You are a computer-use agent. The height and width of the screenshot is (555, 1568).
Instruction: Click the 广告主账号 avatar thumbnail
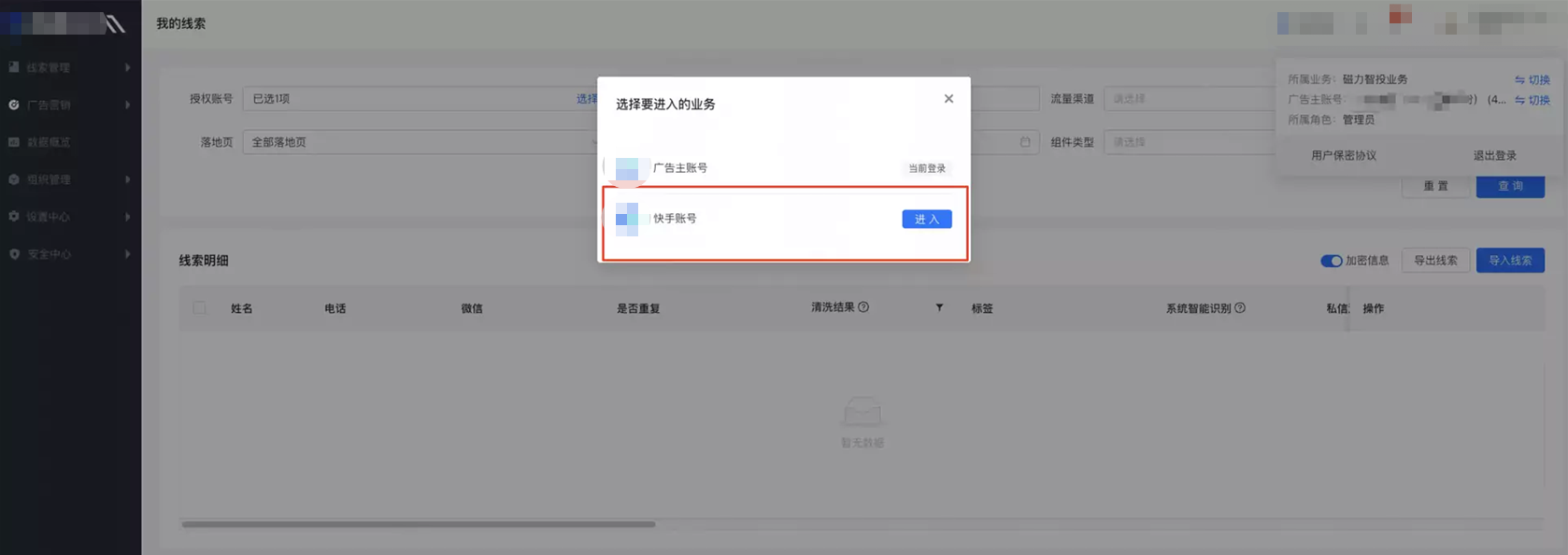(627, 169)
